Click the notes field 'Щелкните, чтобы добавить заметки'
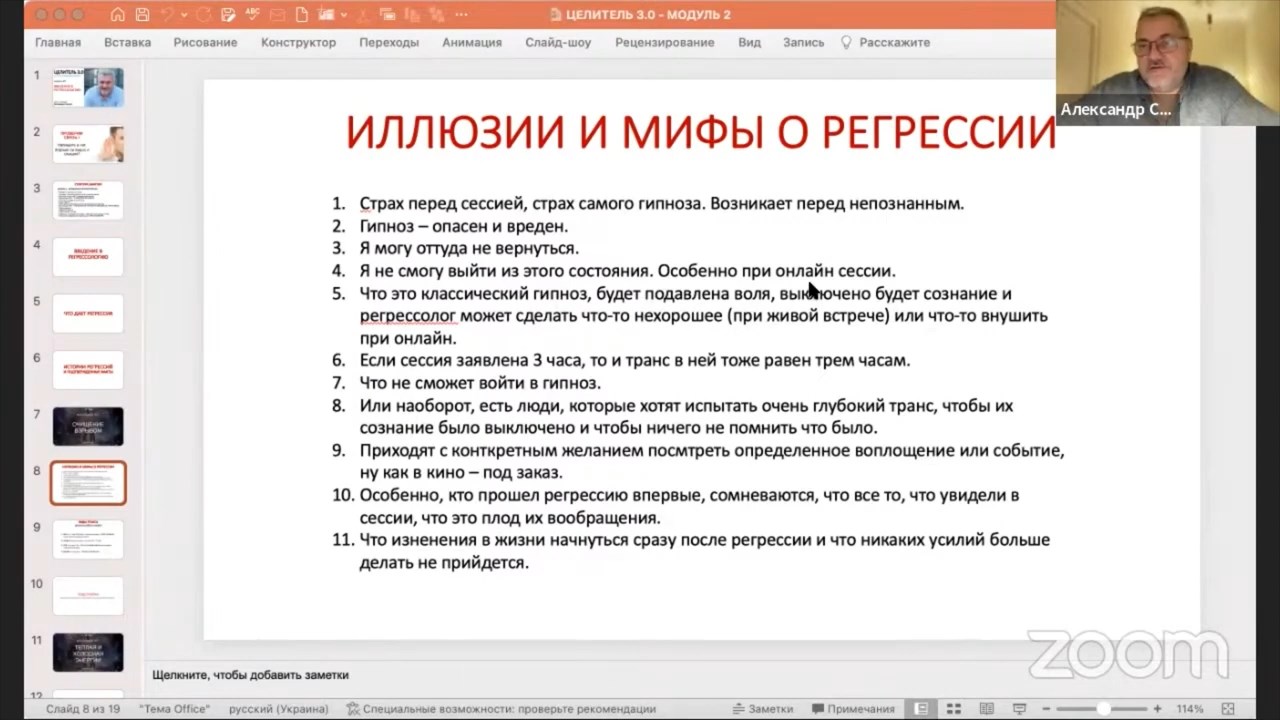Screen dimensions: 1280x720 [250, 675]
